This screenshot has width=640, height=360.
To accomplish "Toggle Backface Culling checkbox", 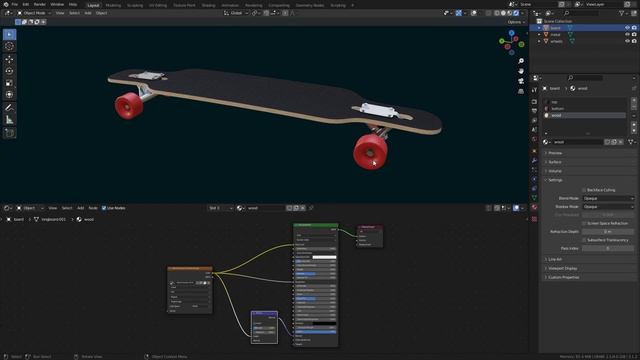I will 584,190.
